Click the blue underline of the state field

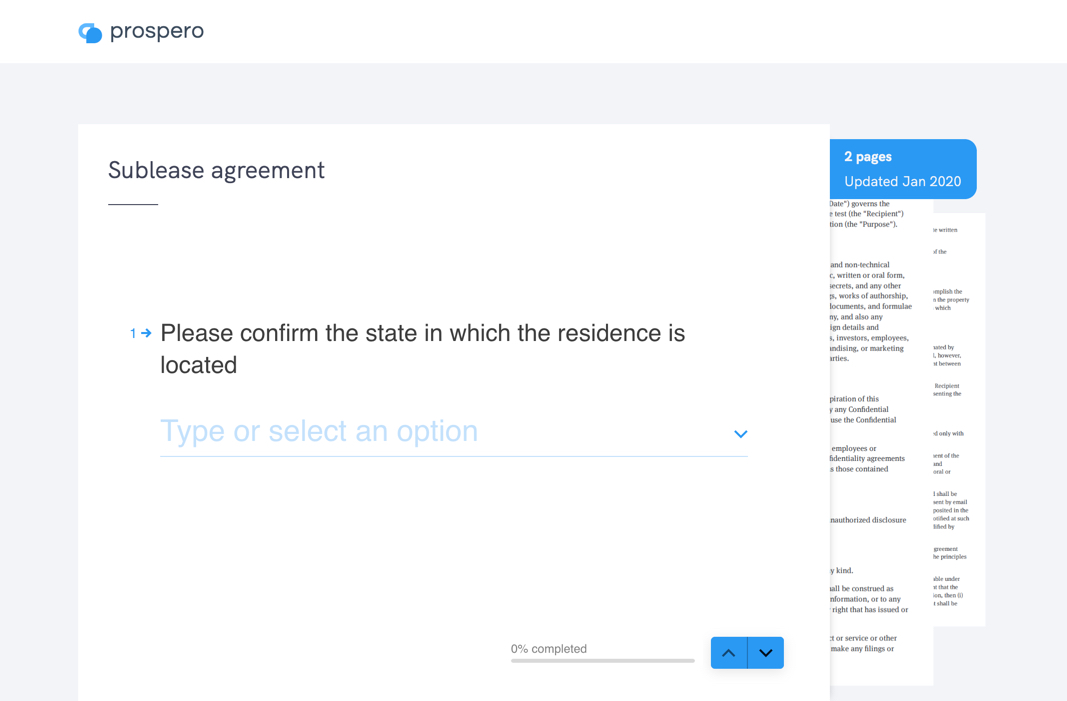453,456
